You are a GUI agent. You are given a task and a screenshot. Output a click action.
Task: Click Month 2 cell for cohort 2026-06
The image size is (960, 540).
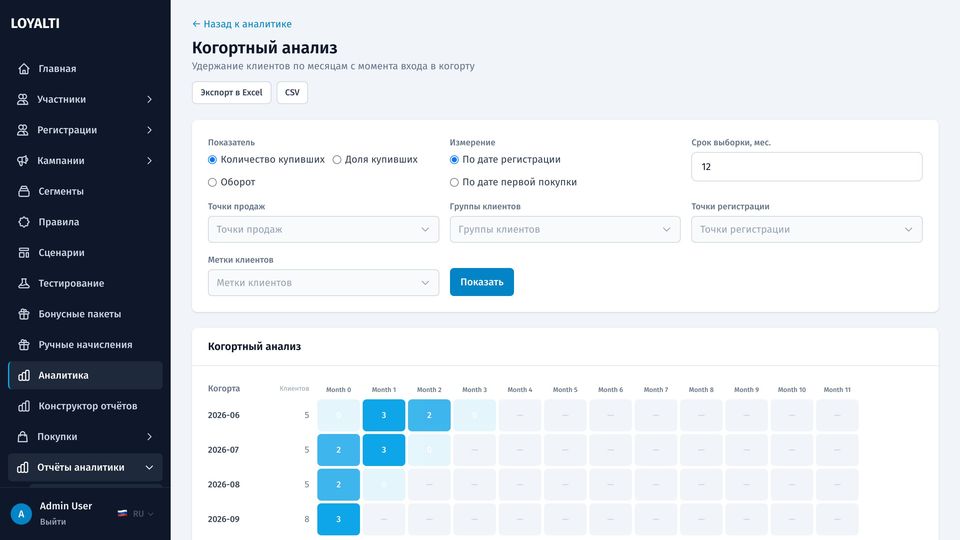pyautogui.click(x=429, y=415)
